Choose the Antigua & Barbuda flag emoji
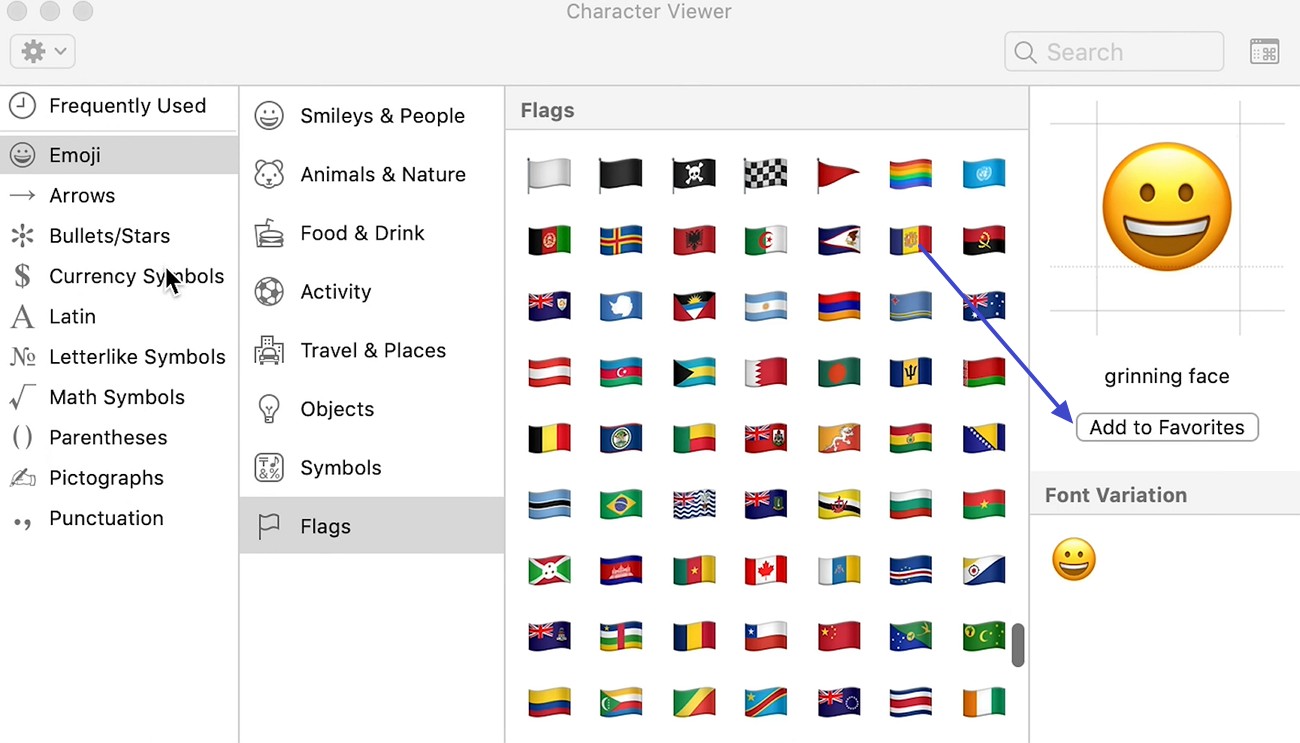Image resolution: width=1300 pixels, height=743 pixels. [x=693, y=306]
